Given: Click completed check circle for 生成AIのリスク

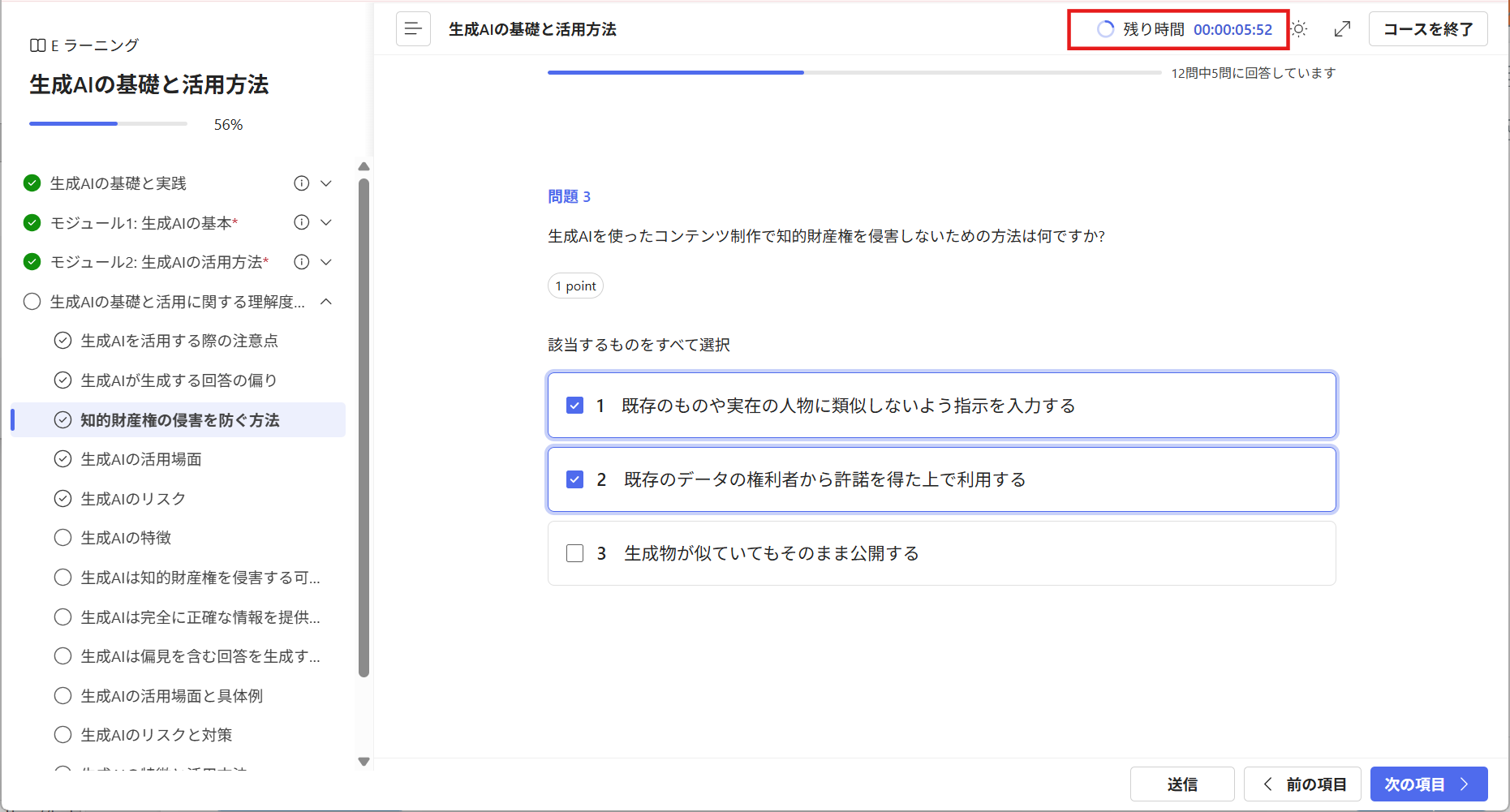Looking at the screenshot, I should (63, 499).
